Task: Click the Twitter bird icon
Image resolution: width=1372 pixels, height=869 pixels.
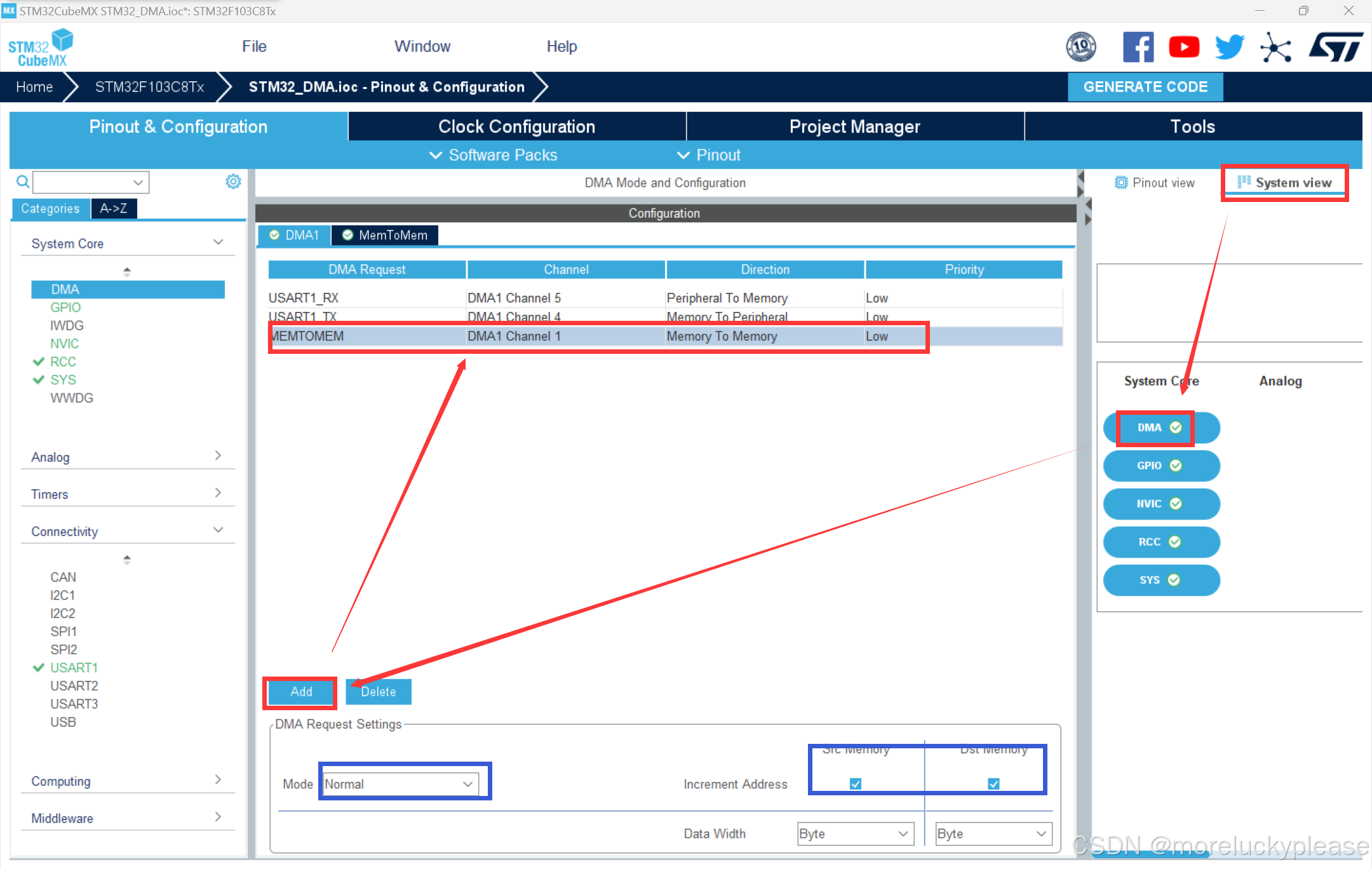Action: click(x=1229, y=47)
